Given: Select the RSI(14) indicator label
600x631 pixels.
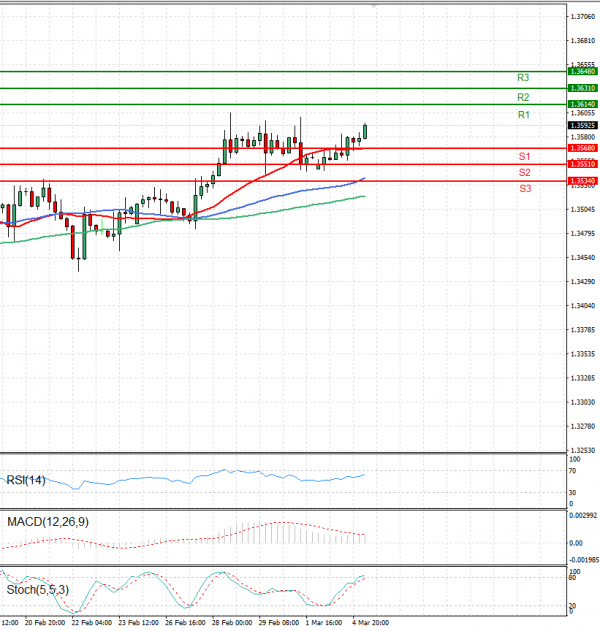Looking at the screenshot, I should 25,480.
